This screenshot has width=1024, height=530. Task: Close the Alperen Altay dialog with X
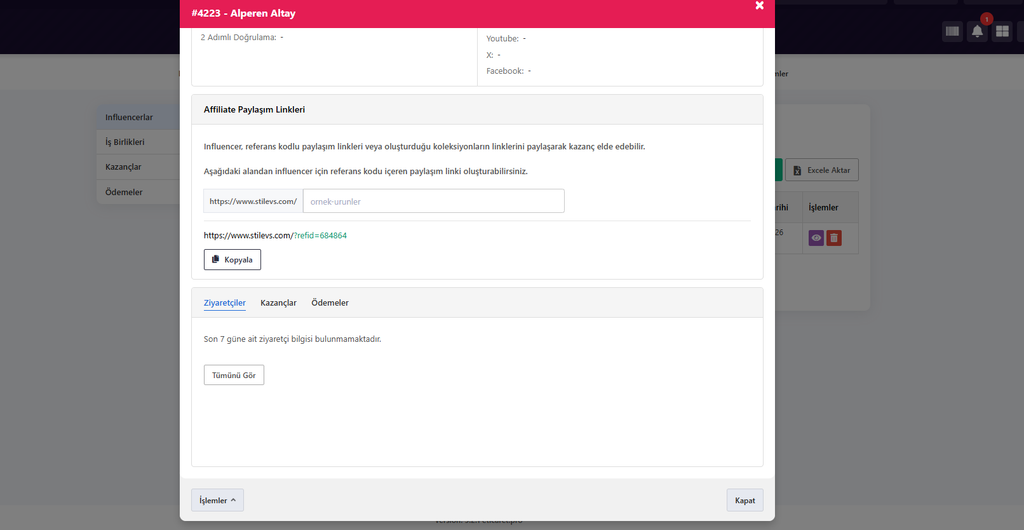760,5
